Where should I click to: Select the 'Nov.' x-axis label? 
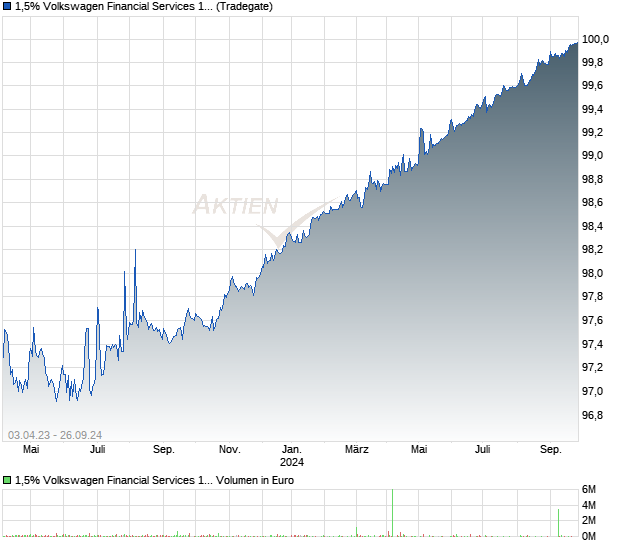[229, 450]
